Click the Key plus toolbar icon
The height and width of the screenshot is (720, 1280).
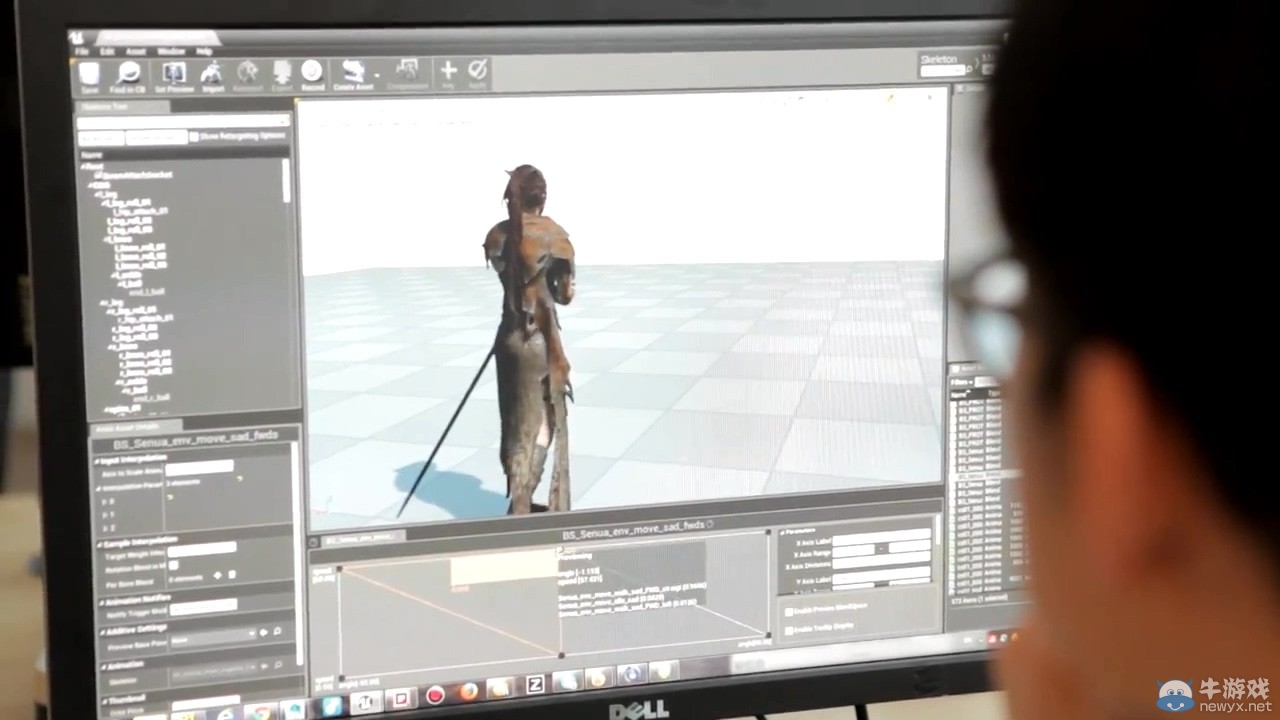click(448, 73)
